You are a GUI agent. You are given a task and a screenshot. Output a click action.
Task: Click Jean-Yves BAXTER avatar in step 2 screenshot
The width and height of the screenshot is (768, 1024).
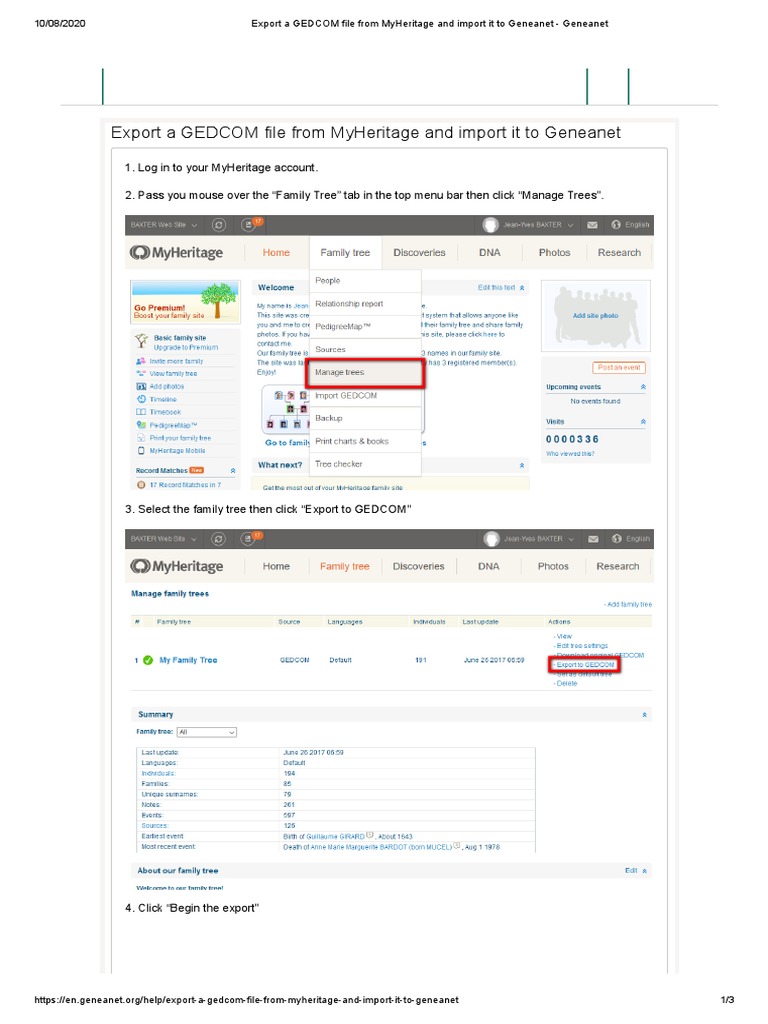[x=490, y=225]
